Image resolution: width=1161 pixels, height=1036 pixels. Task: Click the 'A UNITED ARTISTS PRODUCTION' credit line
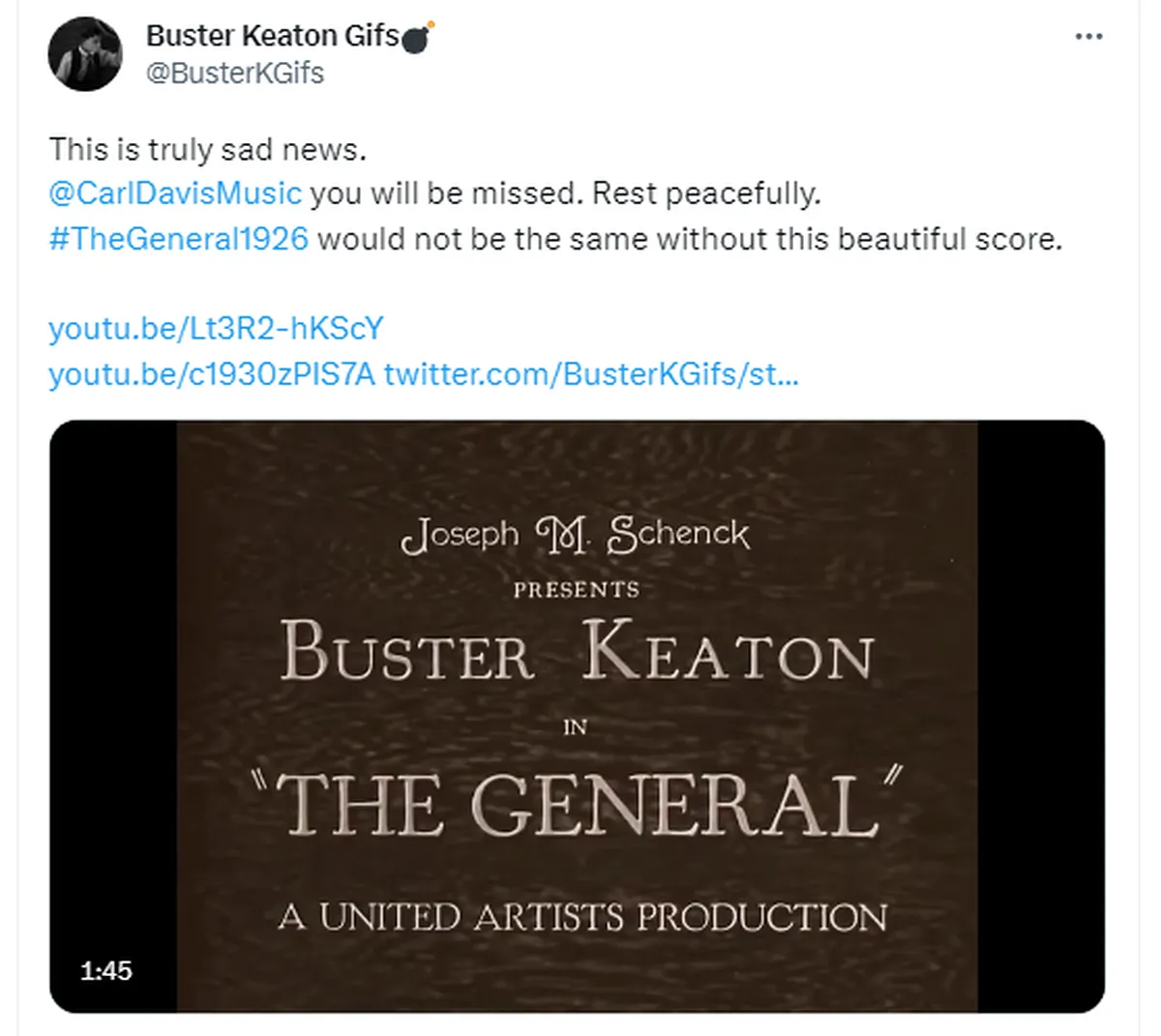click(579, 917)
